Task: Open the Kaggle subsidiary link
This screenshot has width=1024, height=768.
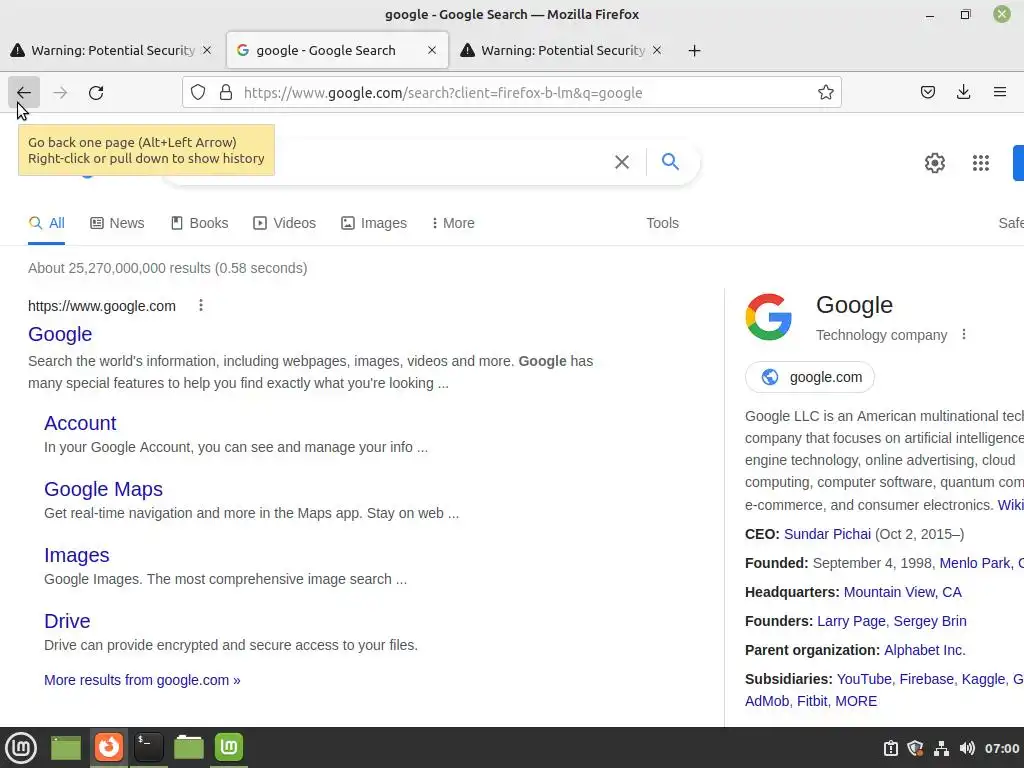Action: [984, 679]
